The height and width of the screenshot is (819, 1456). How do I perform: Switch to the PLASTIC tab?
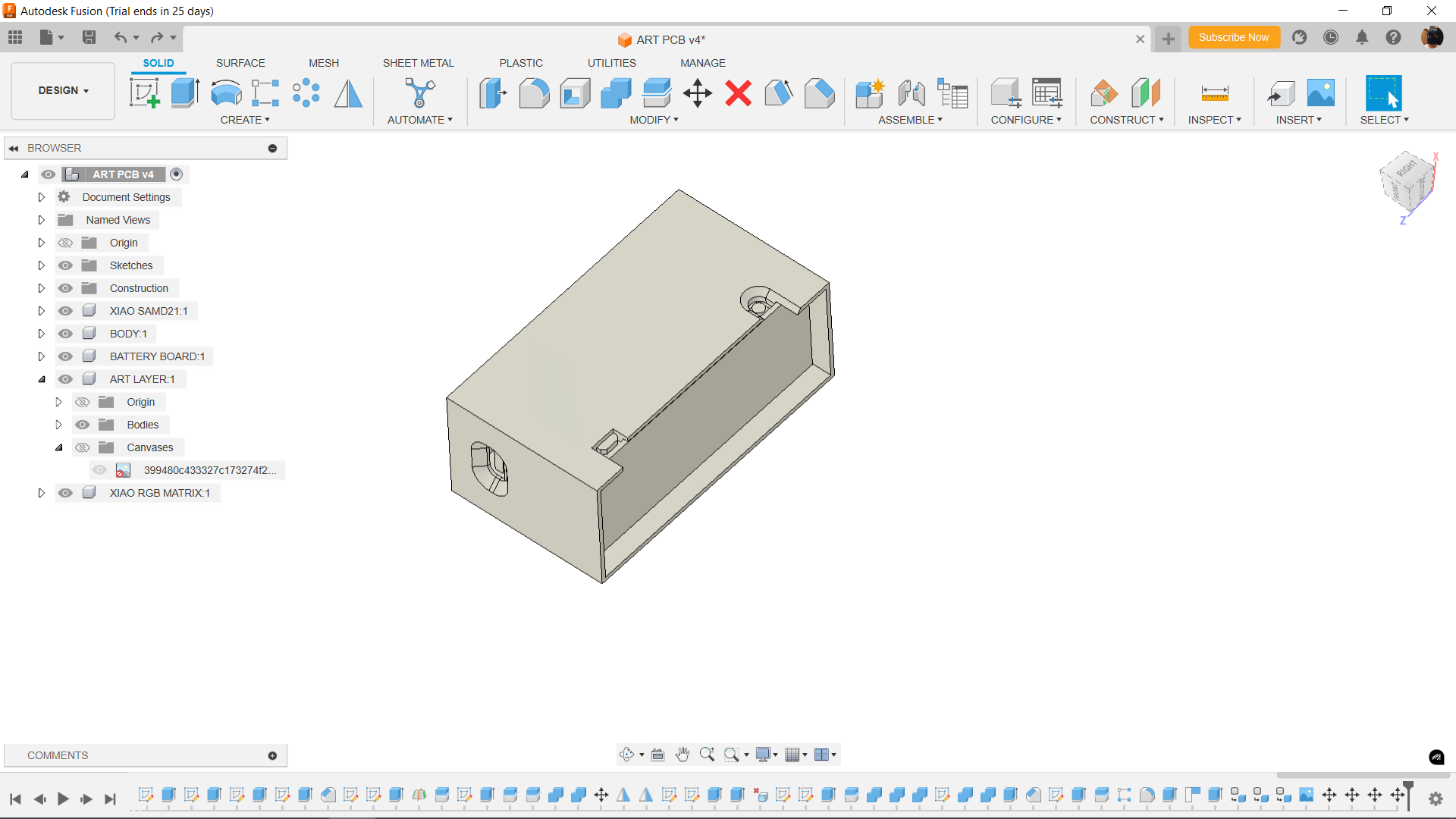[521, 63]
